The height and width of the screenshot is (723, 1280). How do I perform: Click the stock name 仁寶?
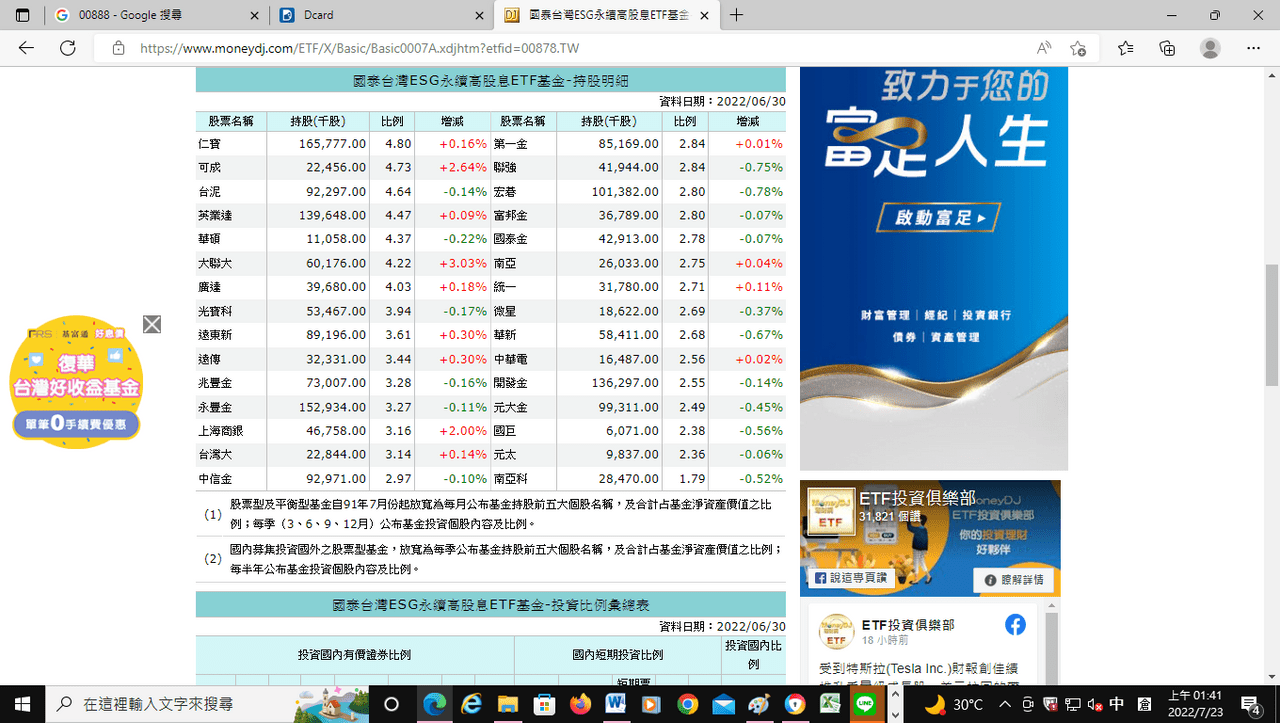point(209,144)
